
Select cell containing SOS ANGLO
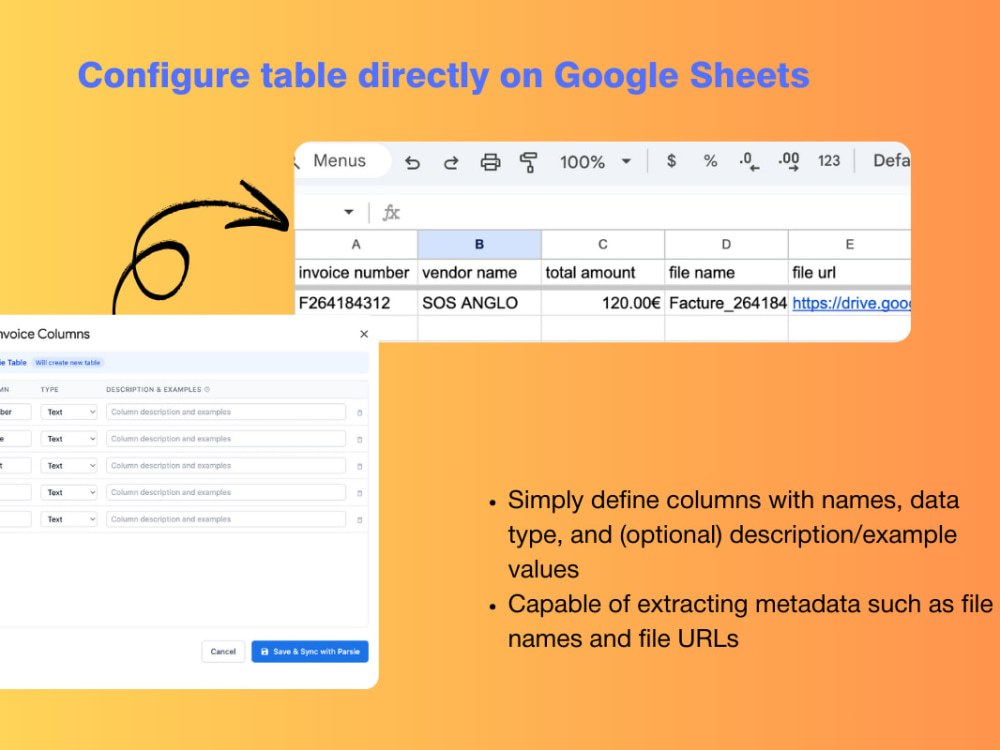[479, 303]
